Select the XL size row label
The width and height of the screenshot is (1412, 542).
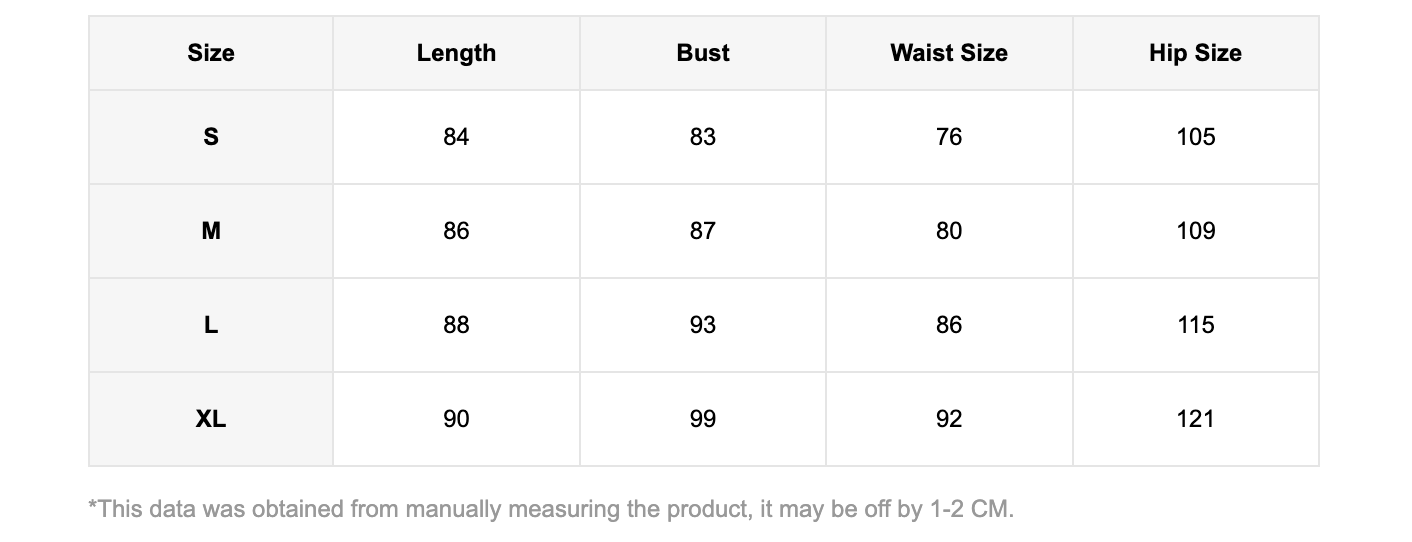click(x=211, y=419)
